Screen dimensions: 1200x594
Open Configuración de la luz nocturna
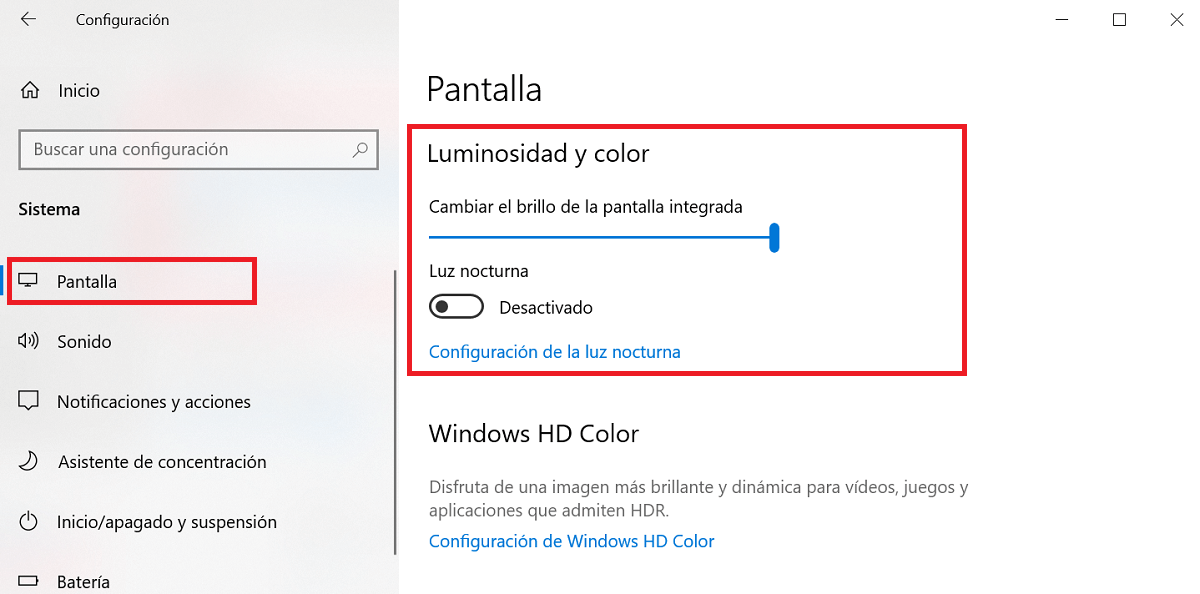tap(554, 352)
